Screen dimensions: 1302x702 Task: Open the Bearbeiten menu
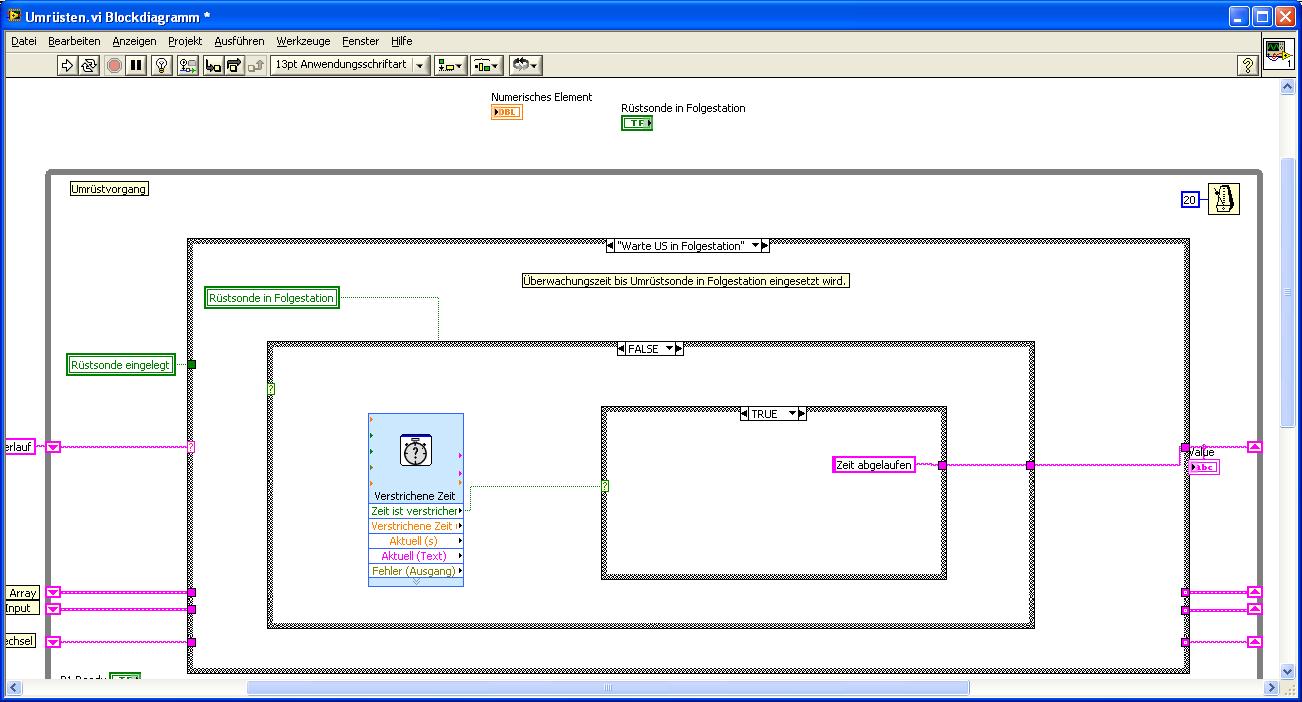click(74, 41)
